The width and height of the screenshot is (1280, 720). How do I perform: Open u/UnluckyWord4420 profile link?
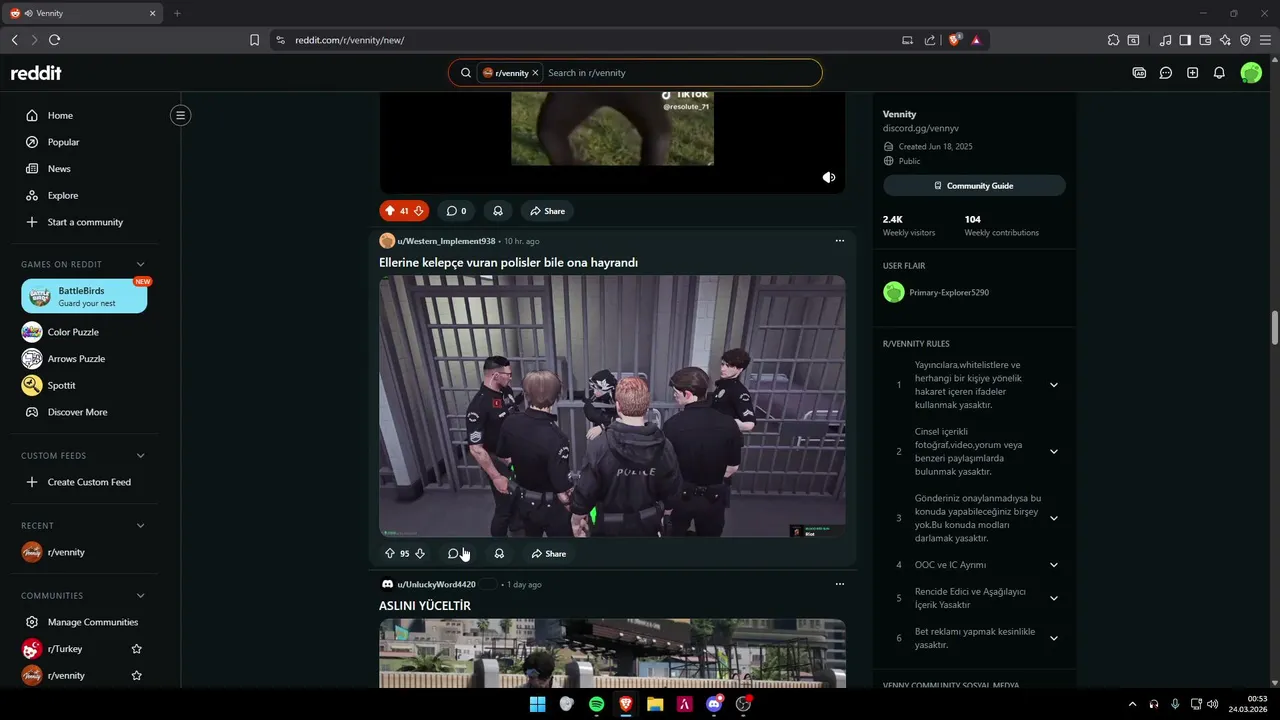click(436, 584)
